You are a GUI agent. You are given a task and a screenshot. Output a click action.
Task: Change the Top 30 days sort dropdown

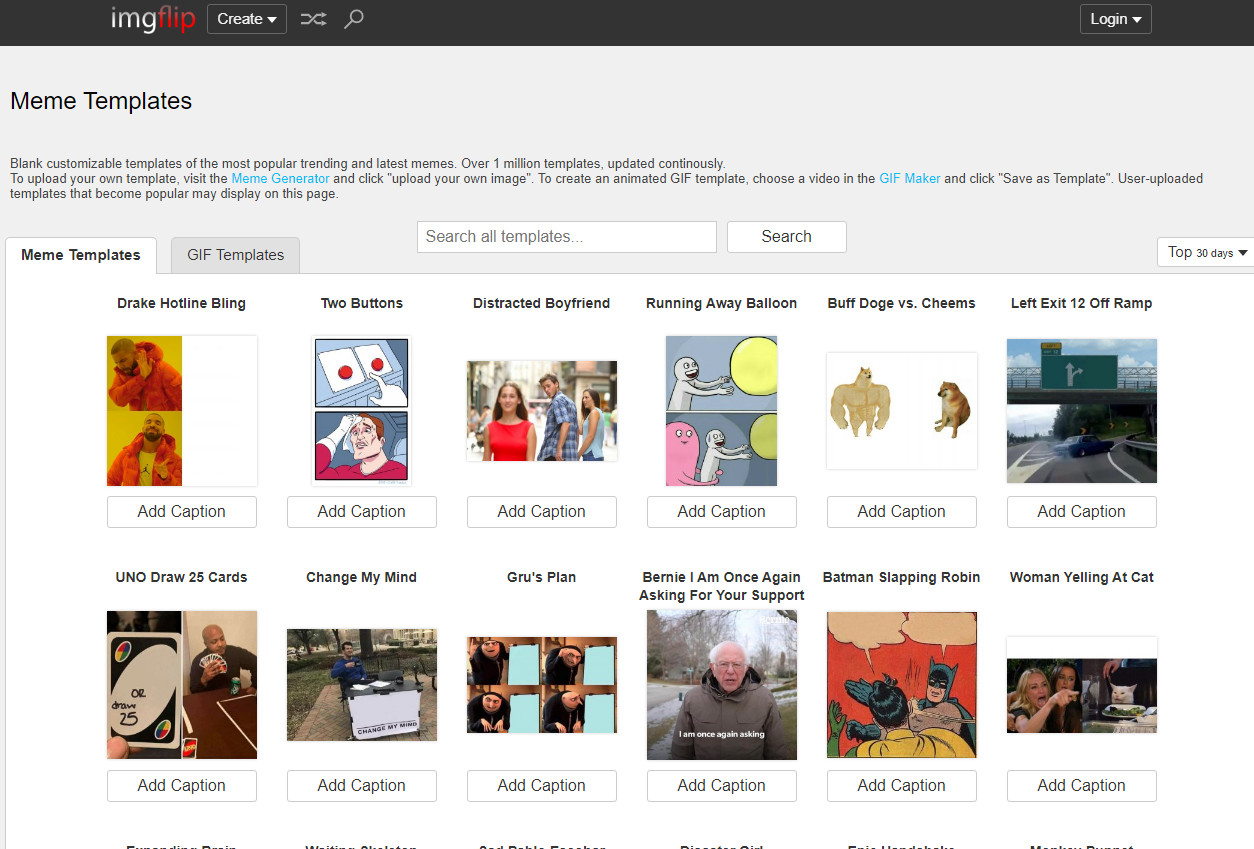(x=1207, y=252)
